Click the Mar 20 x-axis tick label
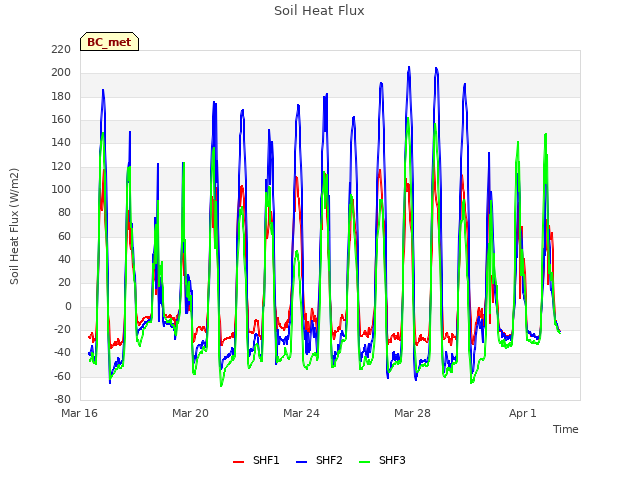Image resolution: width=640 pixels, height=480 pixels. click(x=190, y=413)
